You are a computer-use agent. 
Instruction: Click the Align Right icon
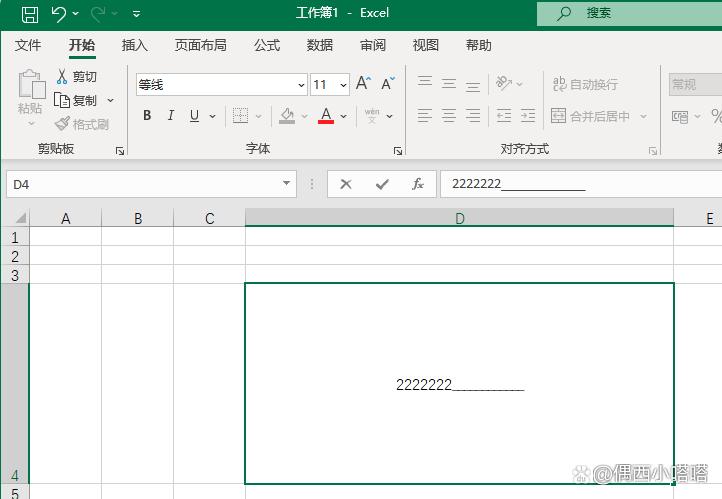point(473,116)
